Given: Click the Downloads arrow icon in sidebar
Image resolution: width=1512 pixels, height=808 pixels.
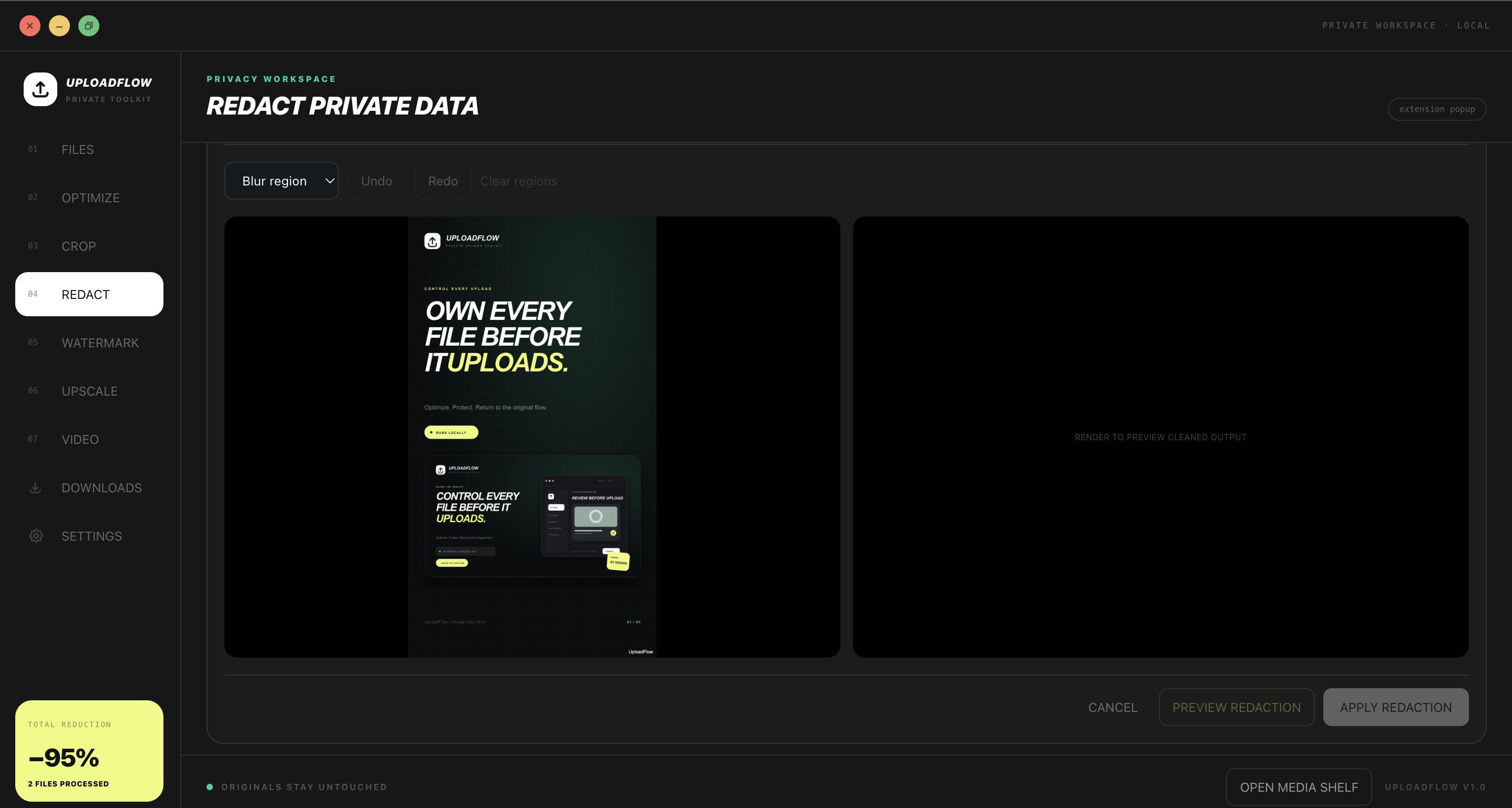Looking at the screenshot, I should click(x=35, y=488).
